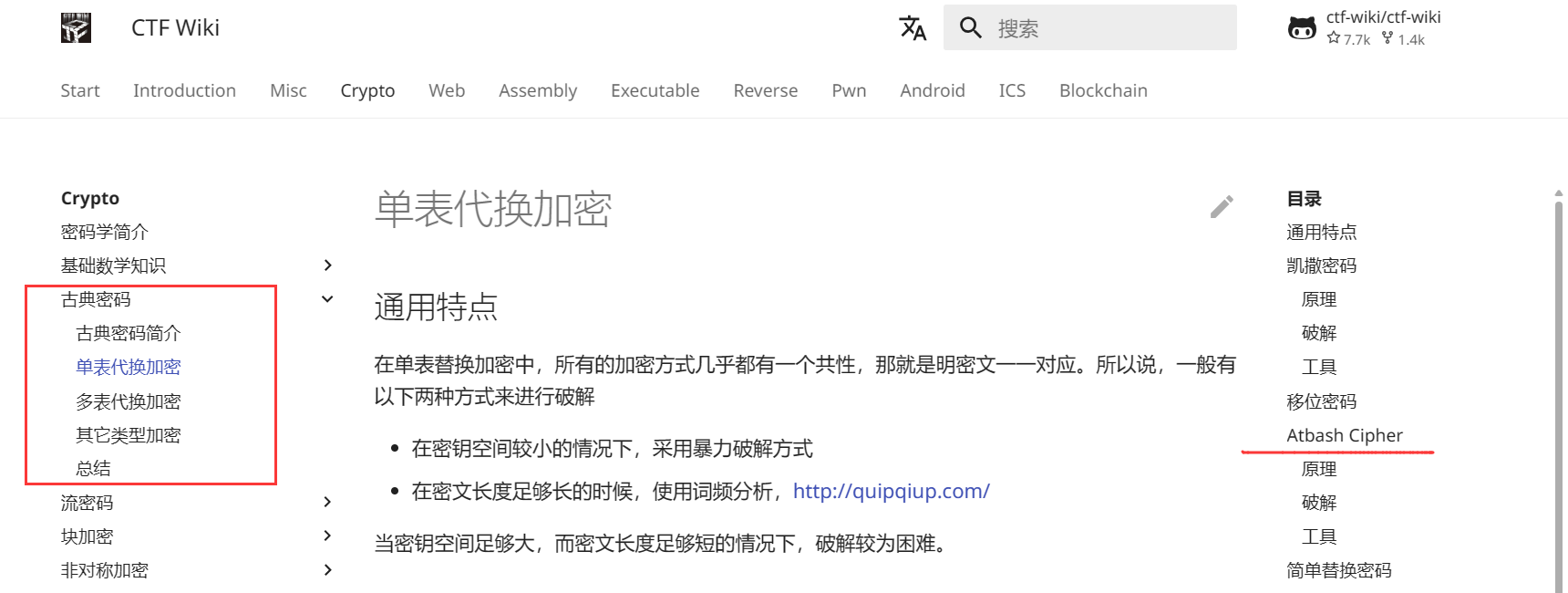Screen dimensions: 1568x593
Task: Click the 目录 contents heading
Action: pos(1304,198)
